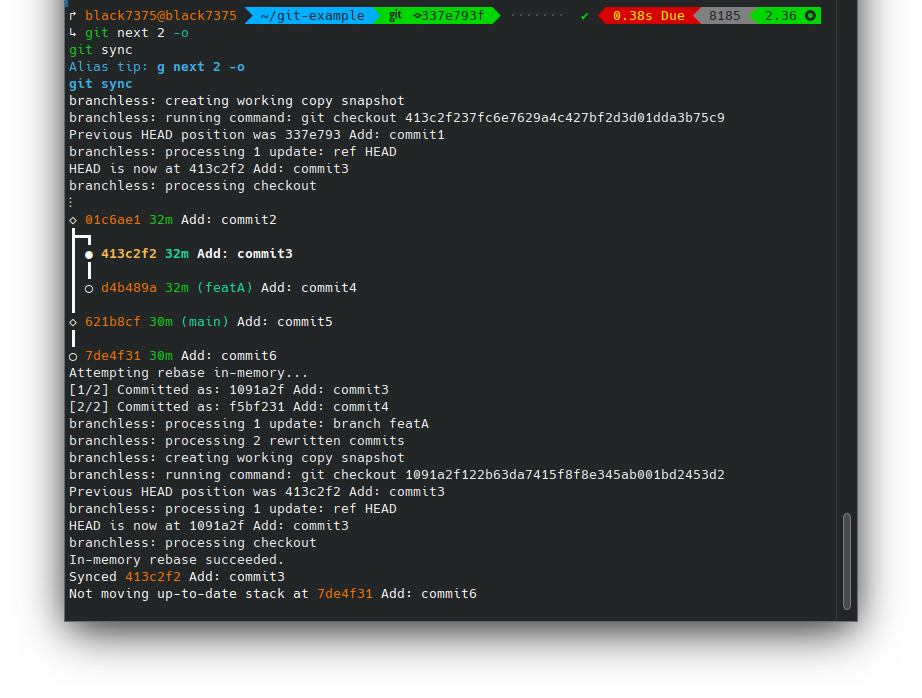Click commit hash 01c6ae1
The width and height of the screenshot is (922, 698).
coord(113,220)
